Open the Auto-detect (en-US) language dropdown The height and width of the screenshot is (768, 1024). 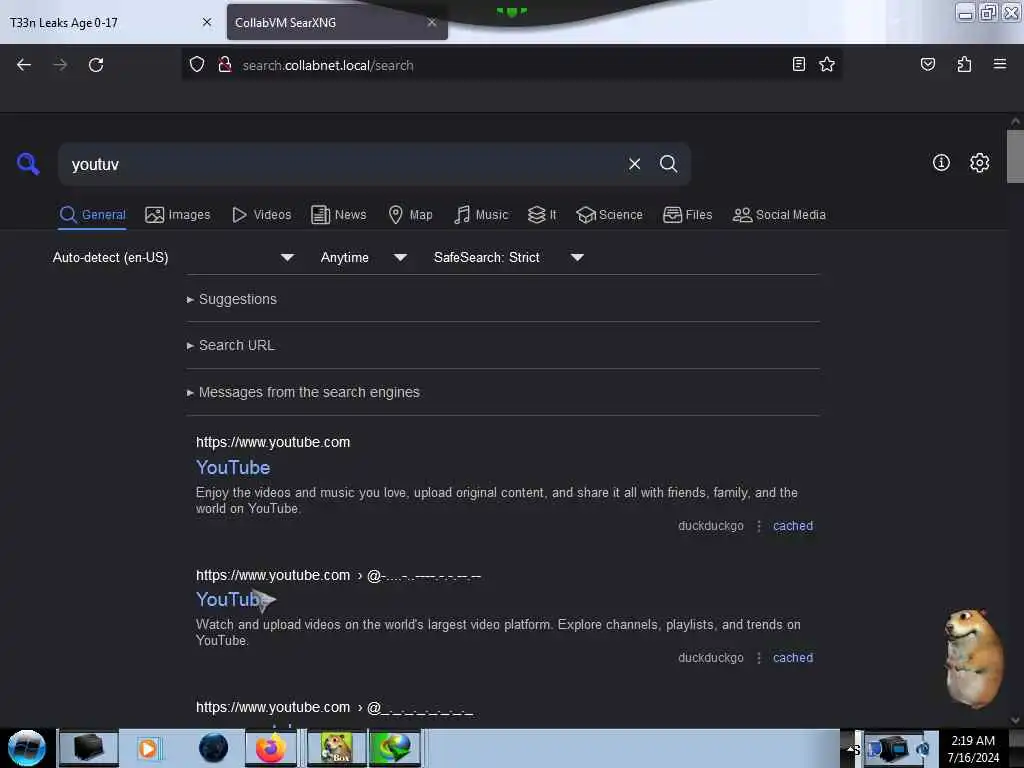pos(173,257)
